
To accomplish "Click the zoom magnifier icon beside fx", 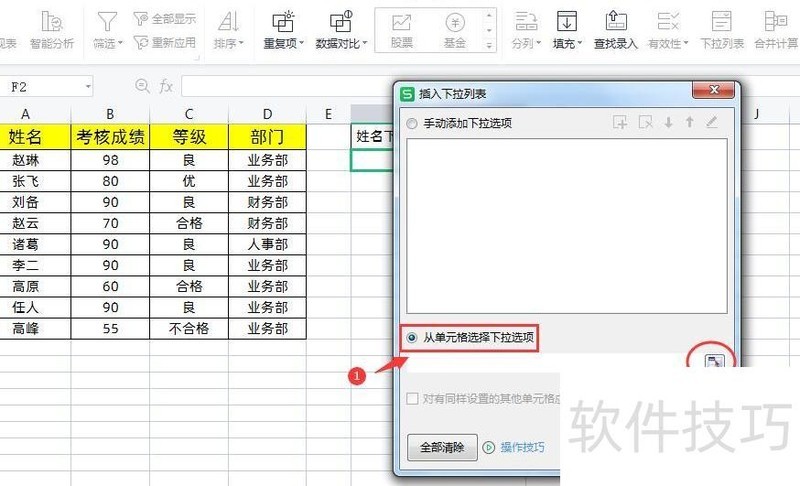I will 142,86.
